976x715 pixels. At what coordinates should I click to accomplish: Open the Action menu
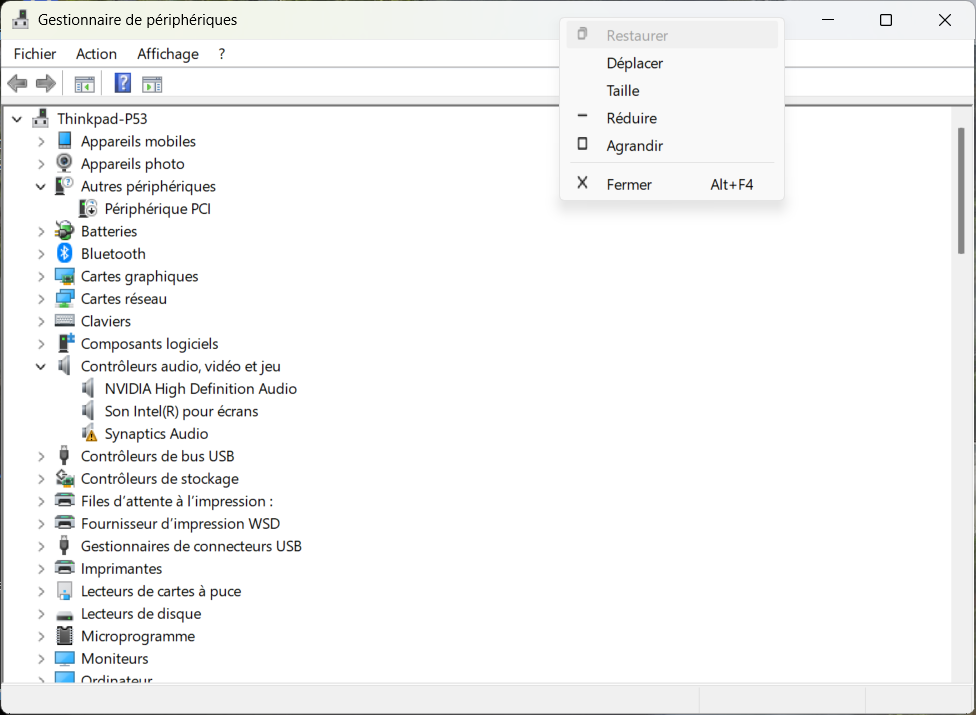(96, 54)
